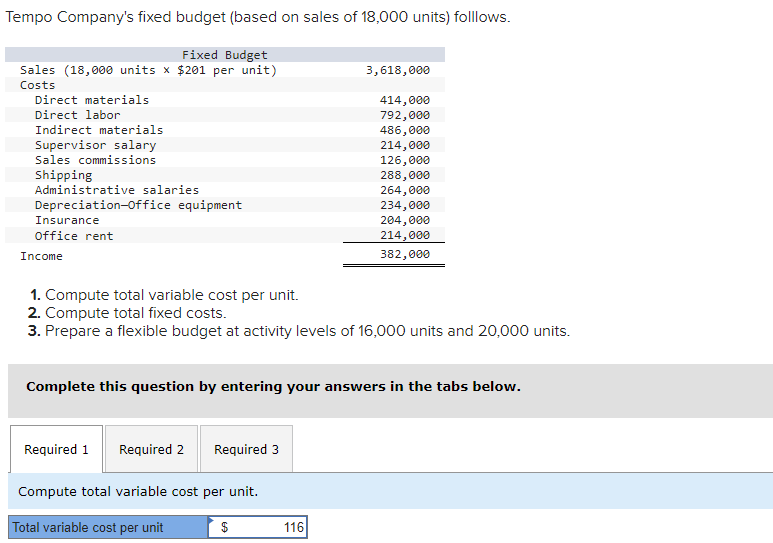Select the Income amount 382,000
773x543 pixels.
tap(405, 255)
